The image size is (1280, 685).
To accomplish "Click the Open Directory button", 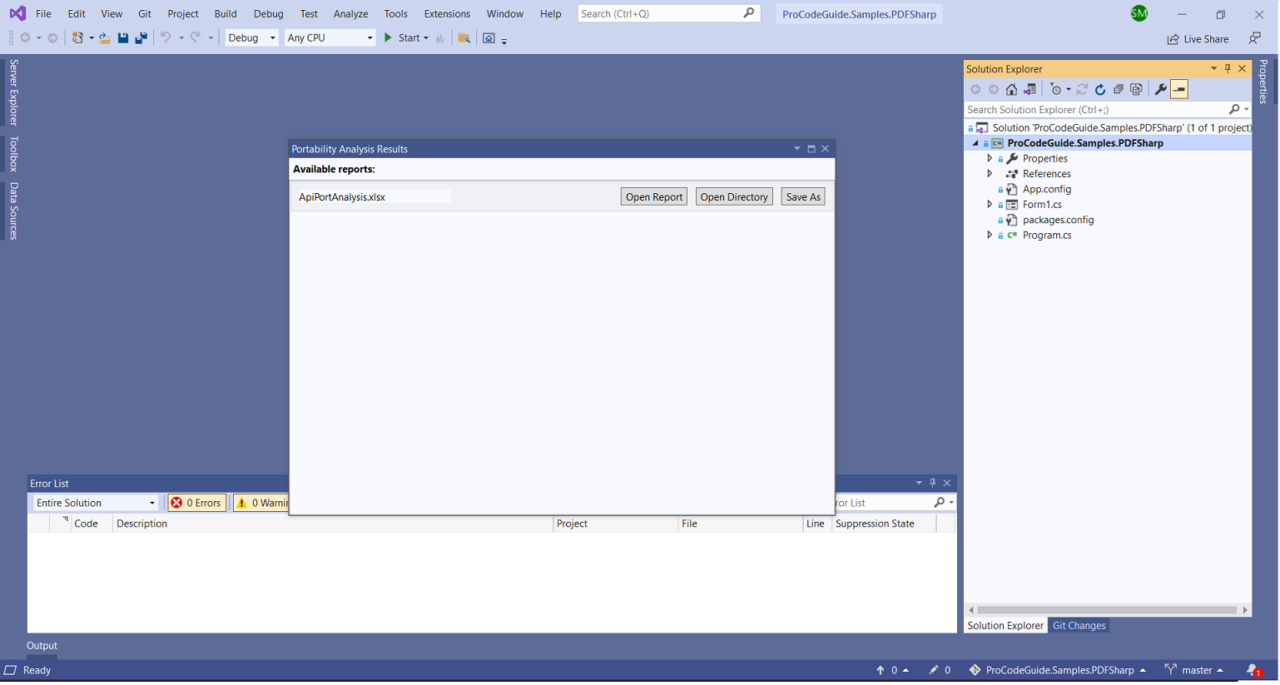I will 734,197.
